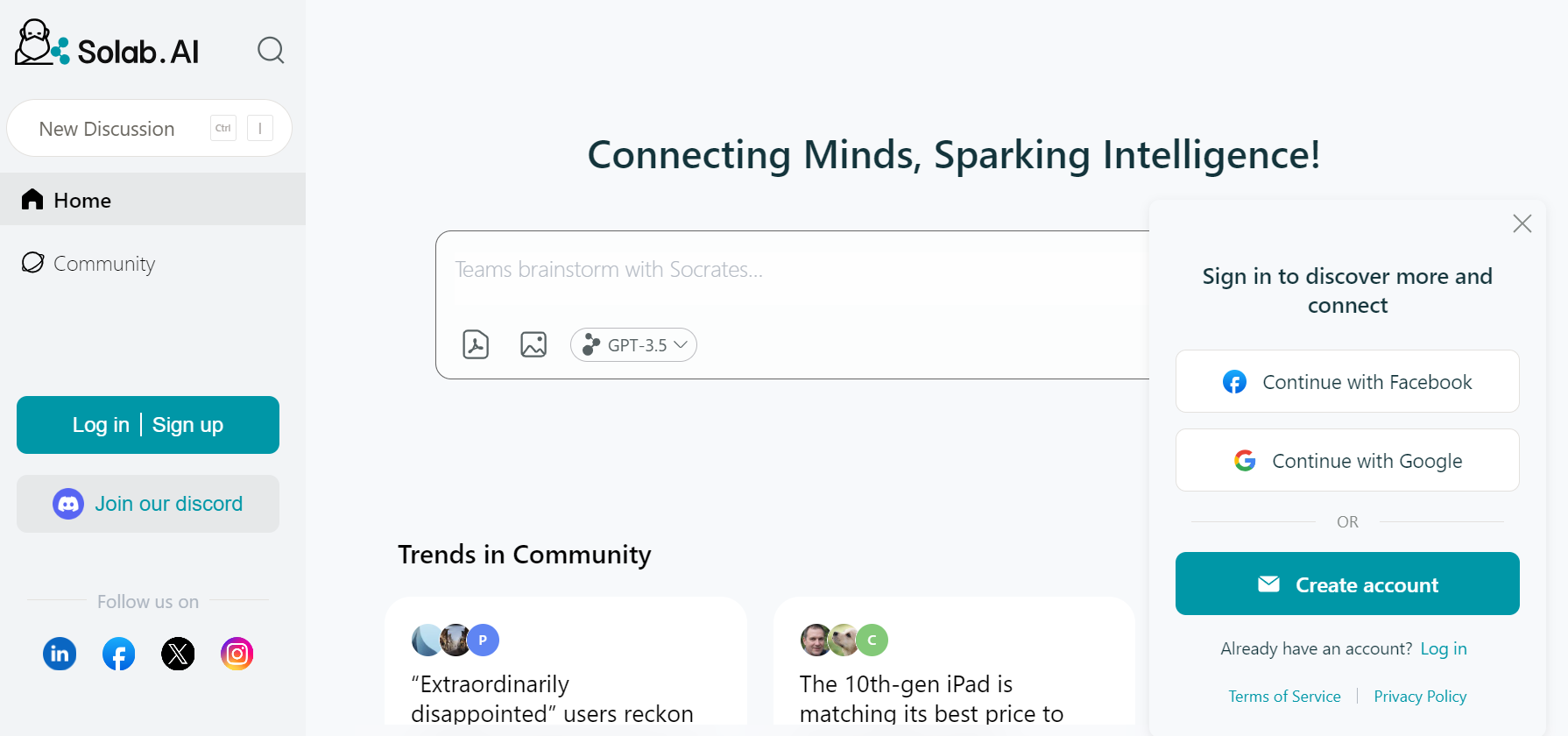Upload a PDF file icon
1568x736 pixels.
click(476, 344)
